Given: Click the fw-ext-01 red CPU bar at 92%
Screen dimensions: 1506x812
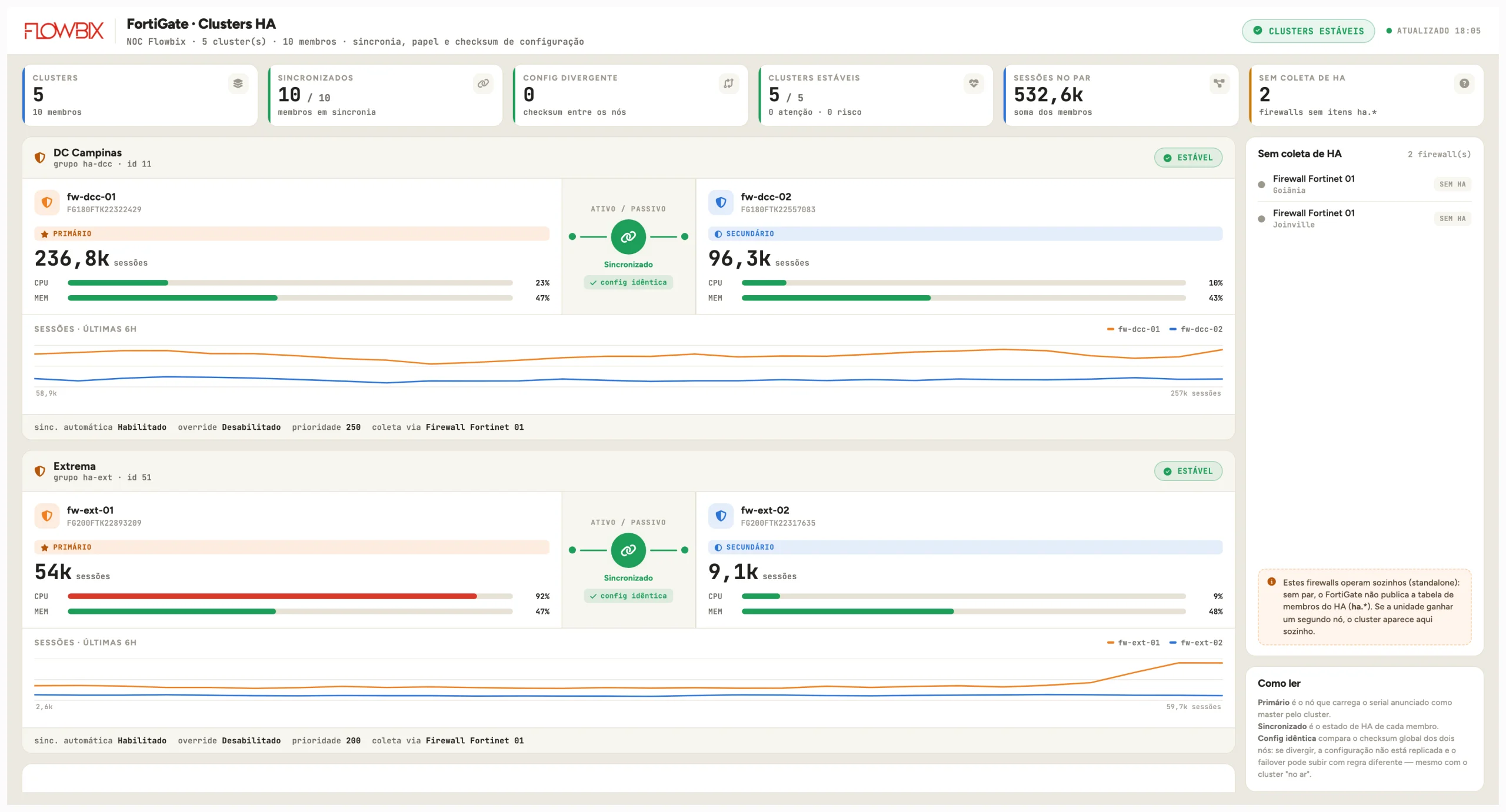Looking at the screenshot, I should click(290, 596).
